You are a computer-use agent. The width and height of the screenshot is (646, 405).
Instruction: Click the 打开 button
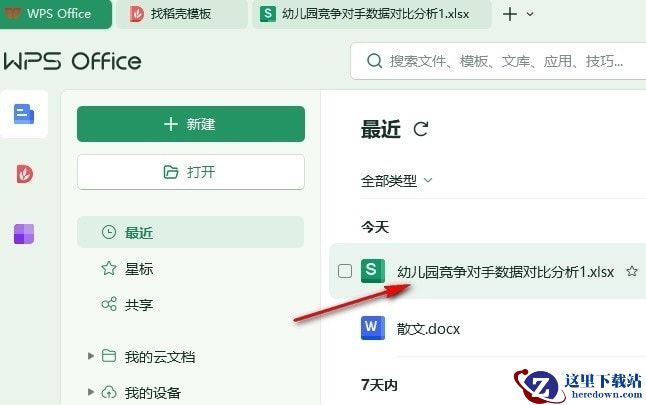[191, 172]
